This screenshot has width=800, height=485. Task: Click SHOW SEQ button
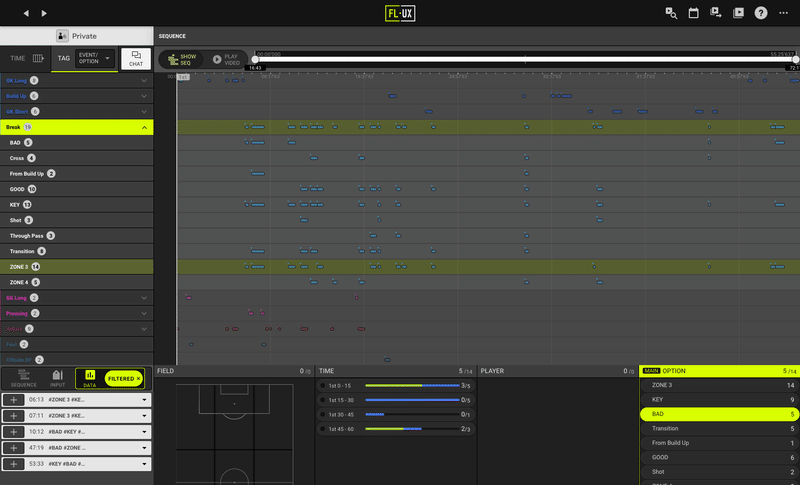tap(182, 60)
